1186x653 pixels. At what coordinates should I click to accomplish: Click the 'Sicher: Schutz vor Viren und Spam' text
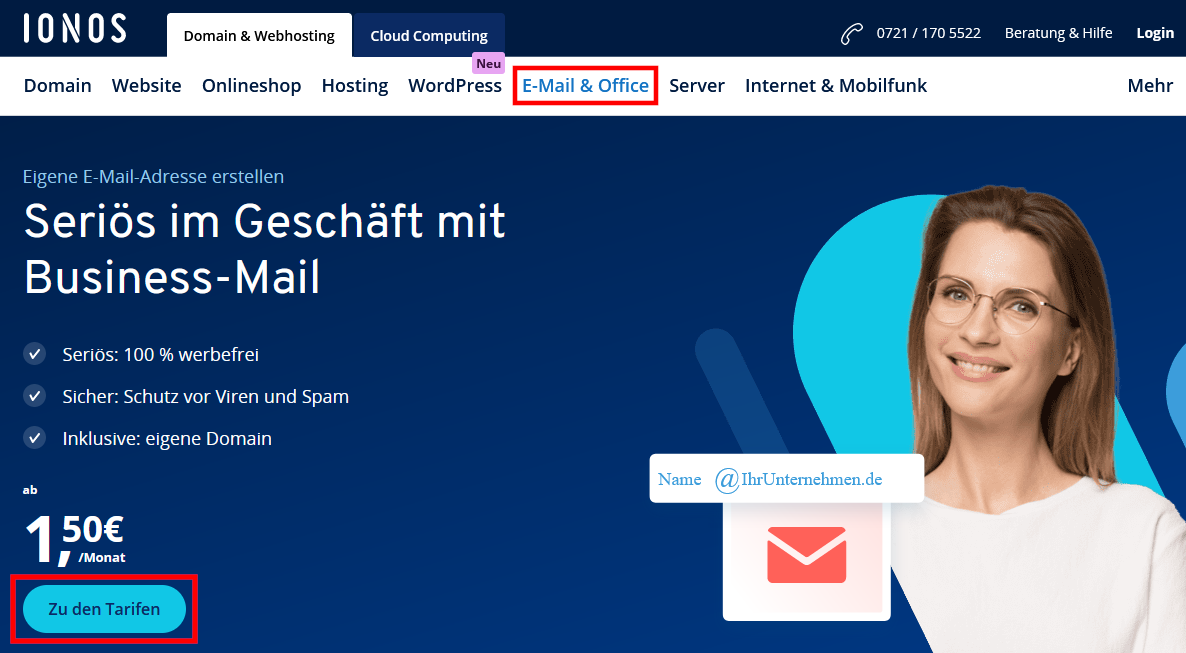click(206, 396)
